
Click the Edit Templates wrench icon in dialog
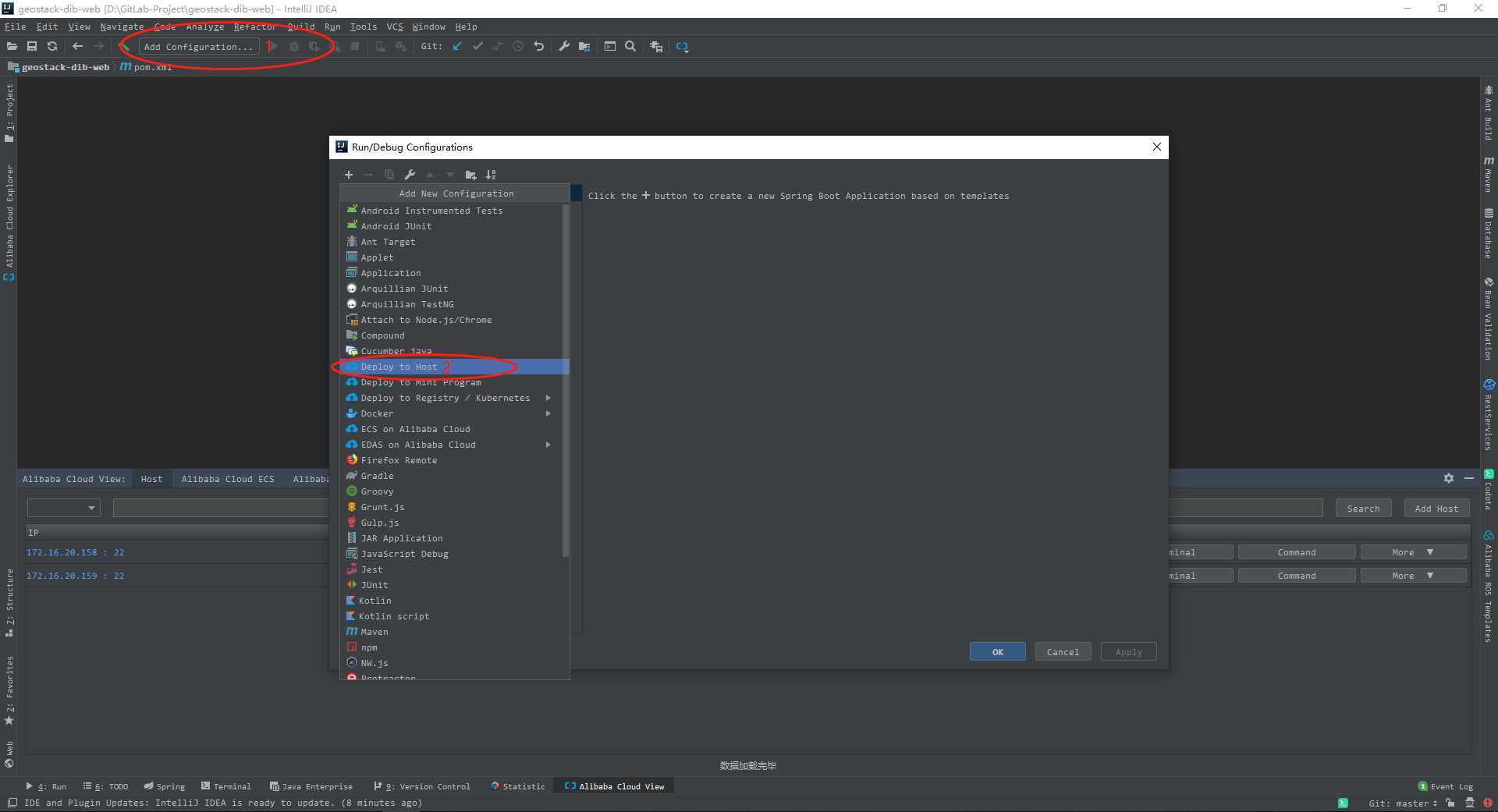[x=410, y=175]
